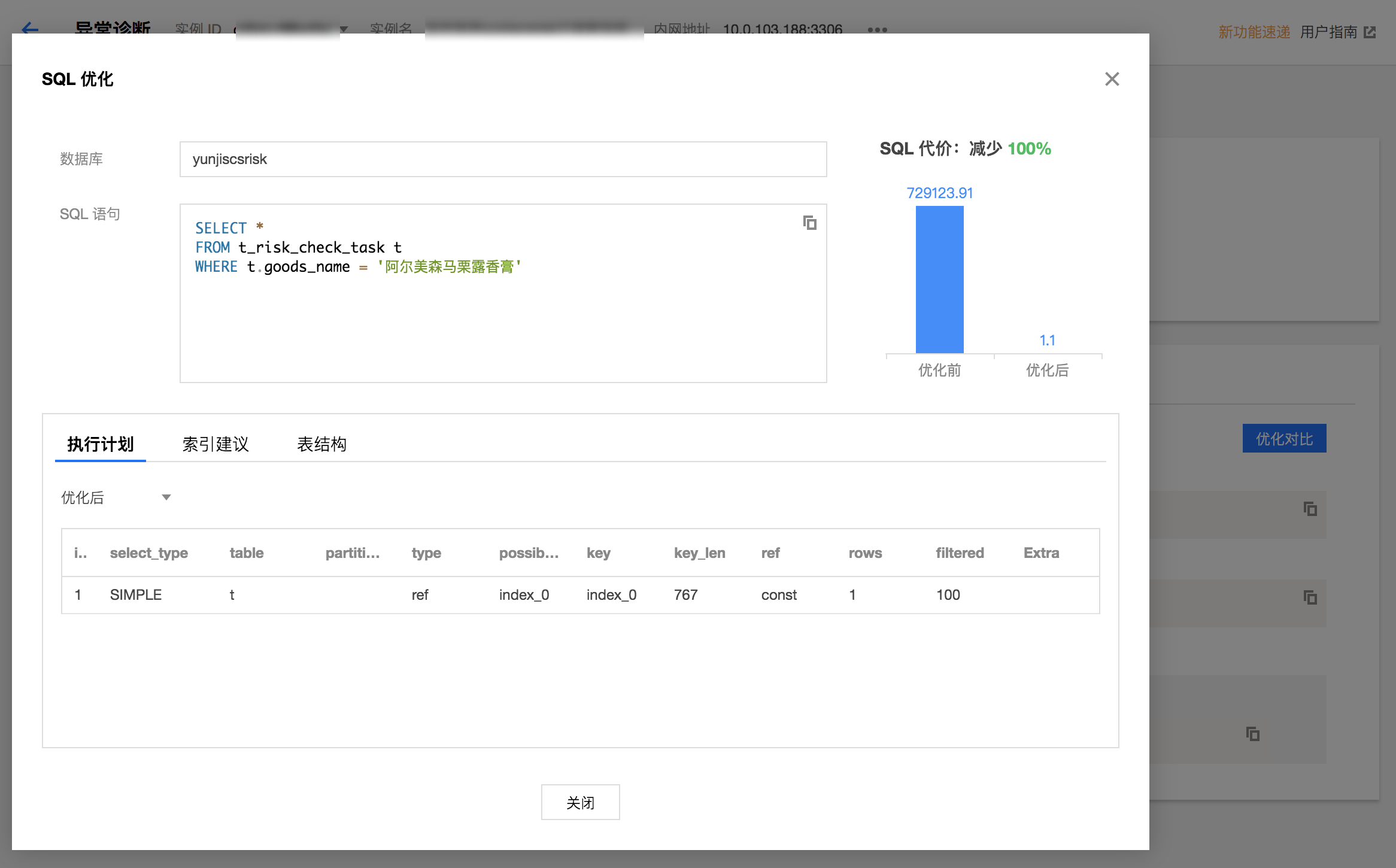
Task: Click the 关闭 button
Action: (x=580, y=802)
